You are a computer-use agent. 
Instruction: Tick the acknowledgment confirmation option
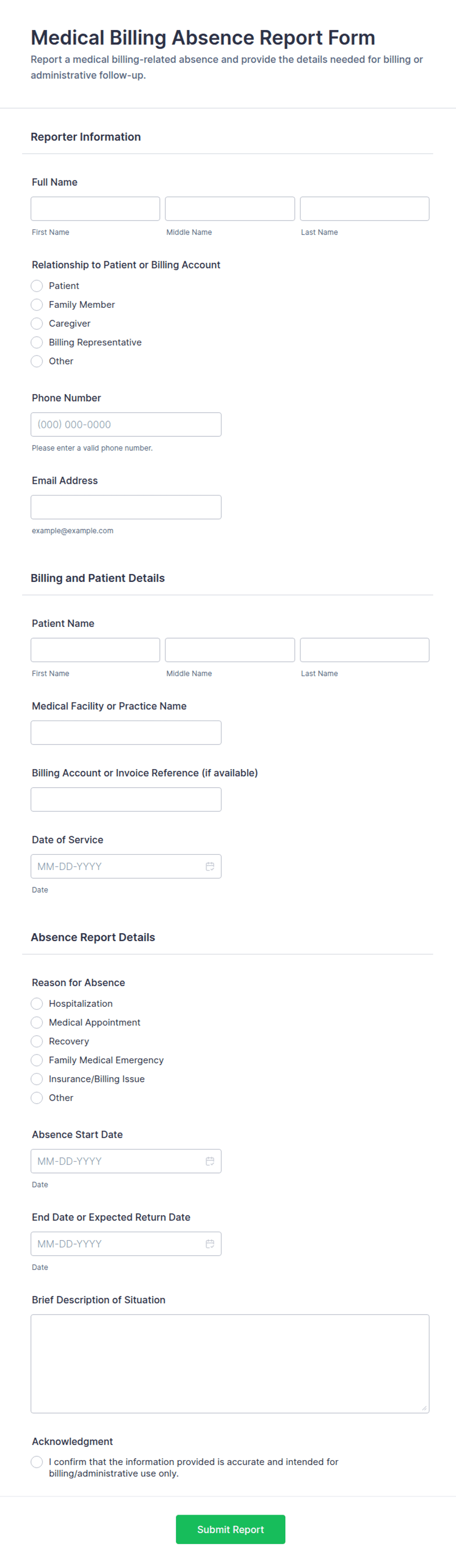tap(37, 1462)
